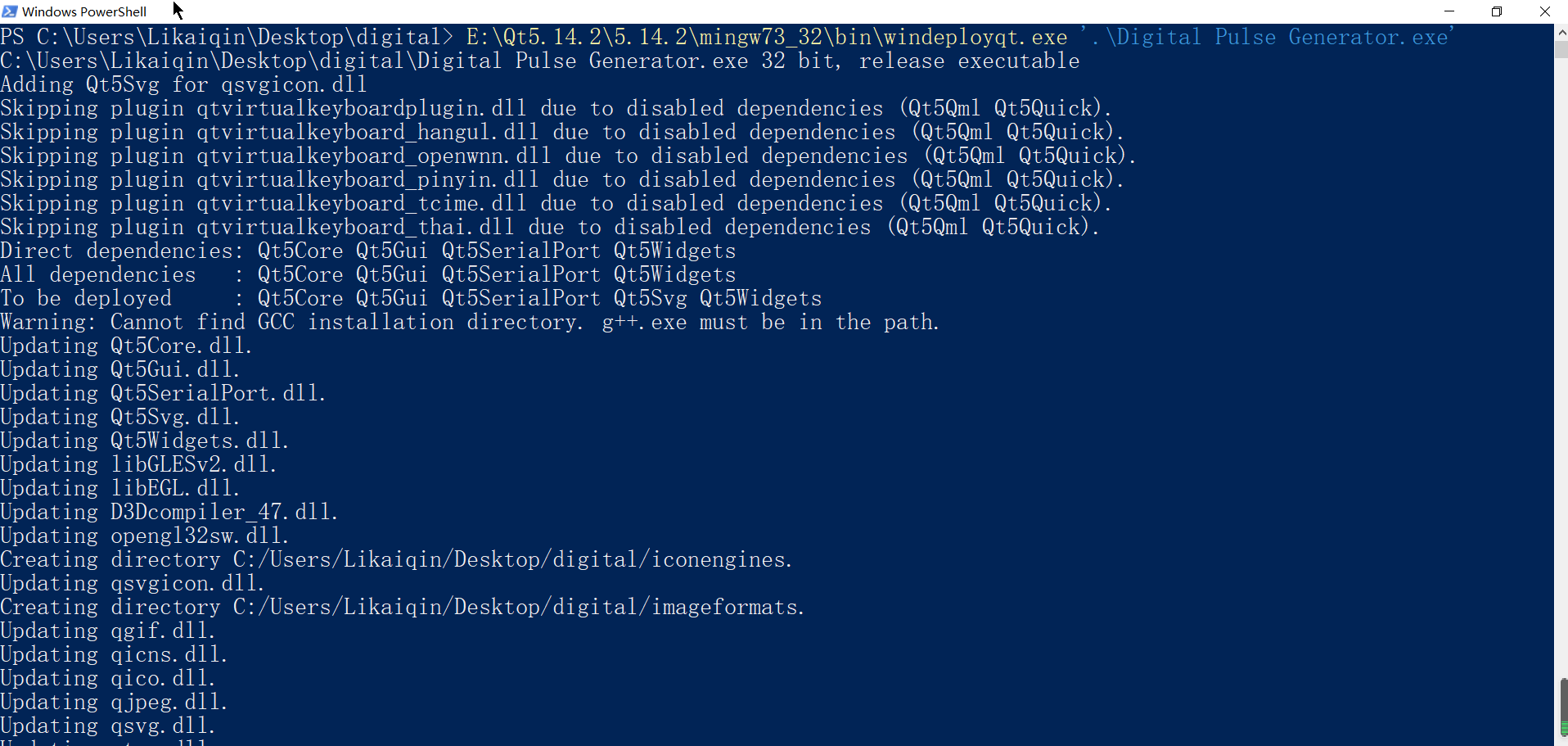Click the 'Creating directory' imageformats line
Image resolution: width=1568 pixels, height=746 pixels.
coord(403,607)
